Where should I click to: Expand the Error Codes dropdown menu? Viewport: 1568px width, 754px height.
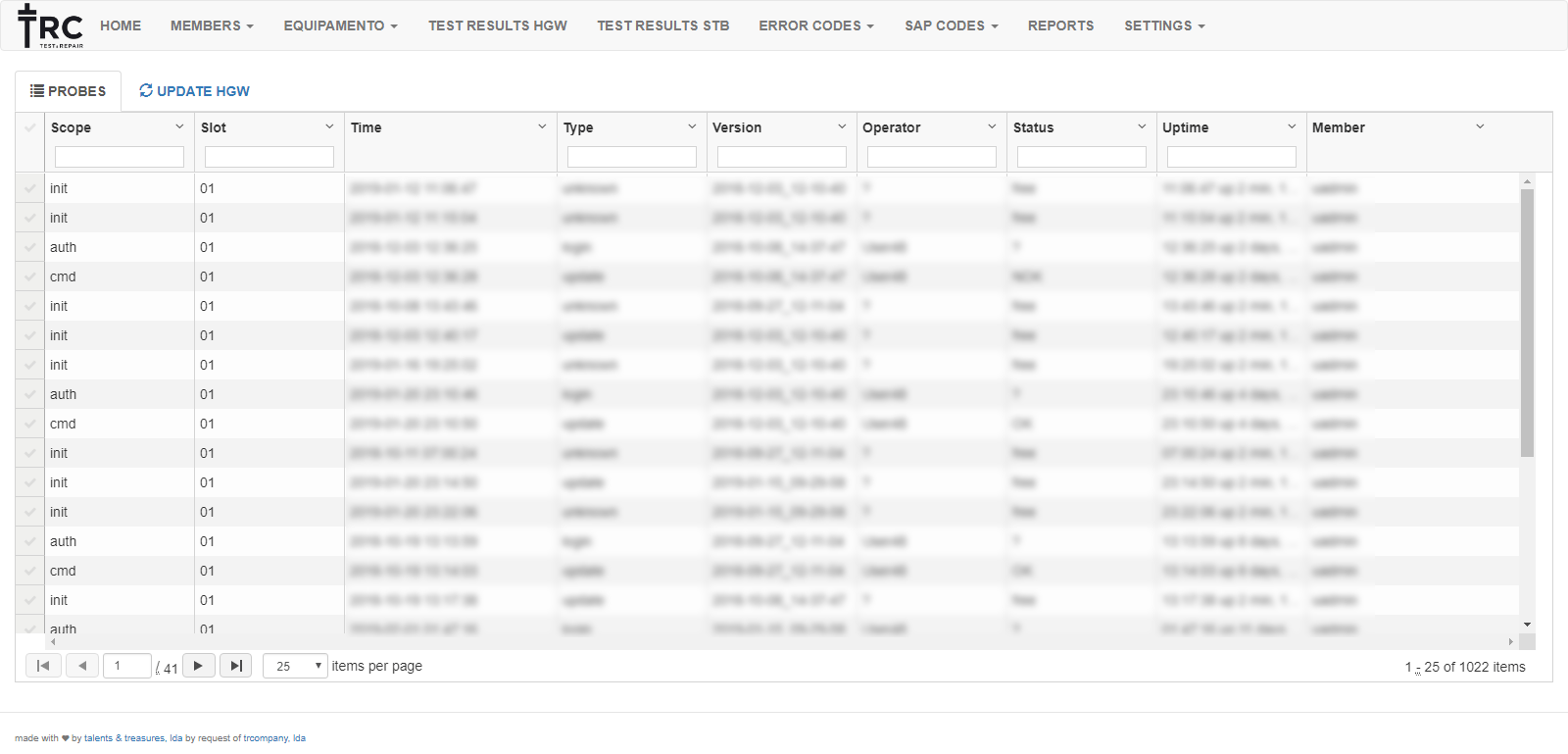pyautogui.click(x=815, y=25)
